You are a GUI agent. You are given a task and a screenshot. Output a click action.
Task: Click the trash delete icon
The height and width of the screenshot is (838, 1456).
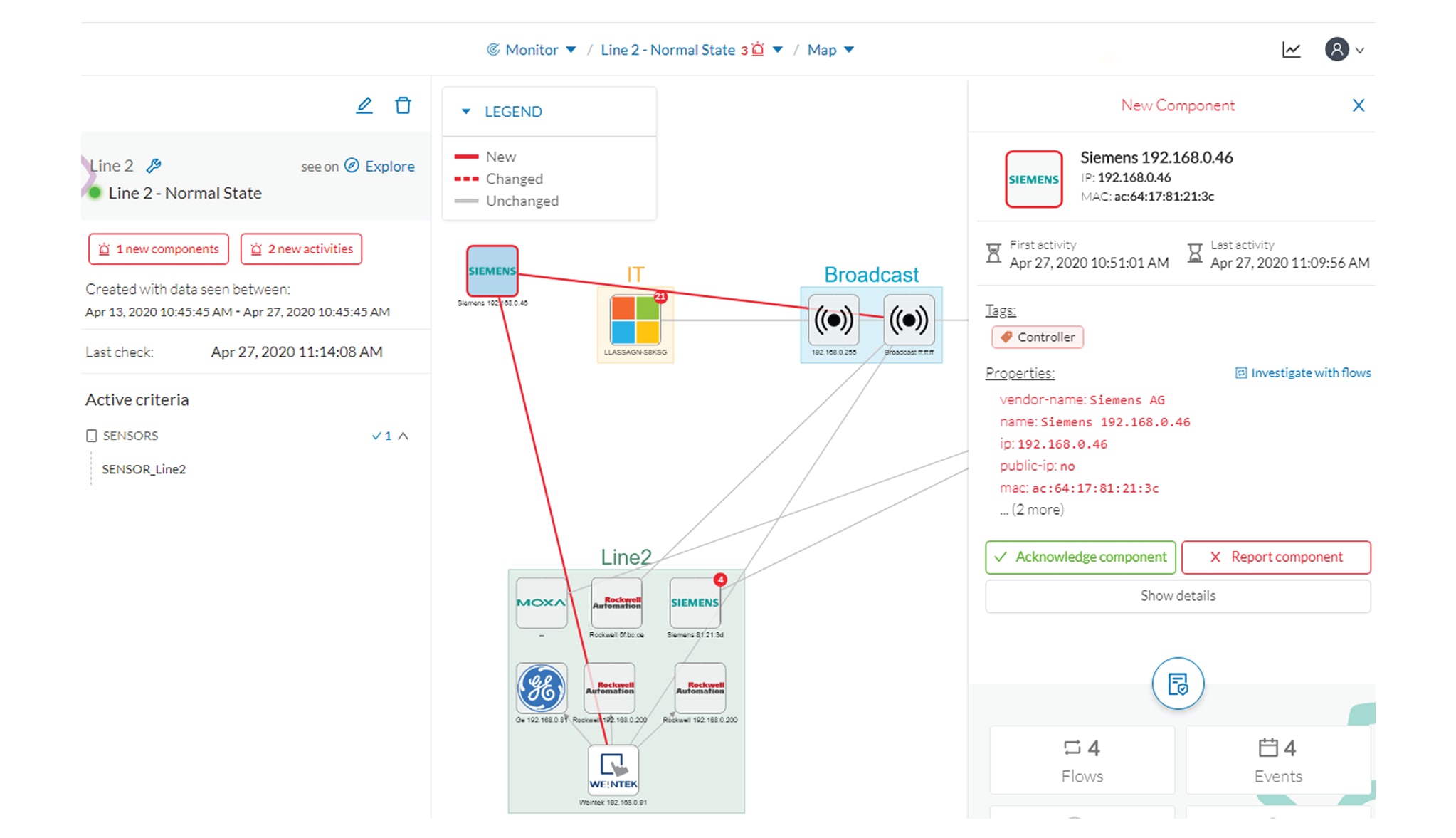coord(403,105)
